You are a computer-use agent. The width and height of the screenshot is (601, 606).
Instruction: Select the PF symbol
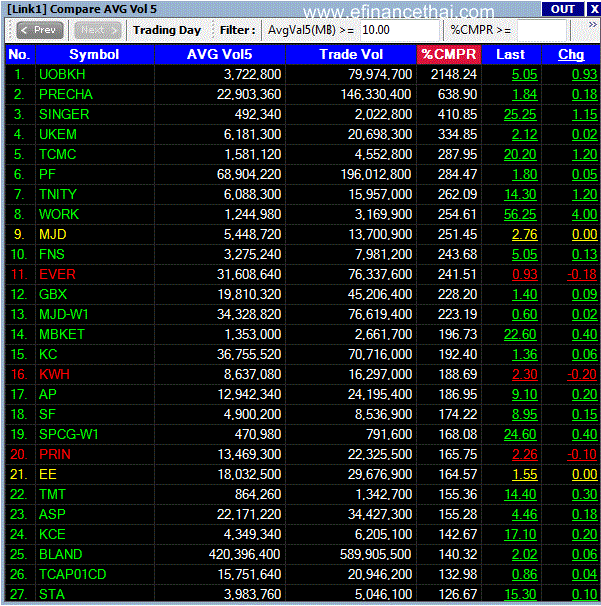pyautogui.click(x=47, y=175)
